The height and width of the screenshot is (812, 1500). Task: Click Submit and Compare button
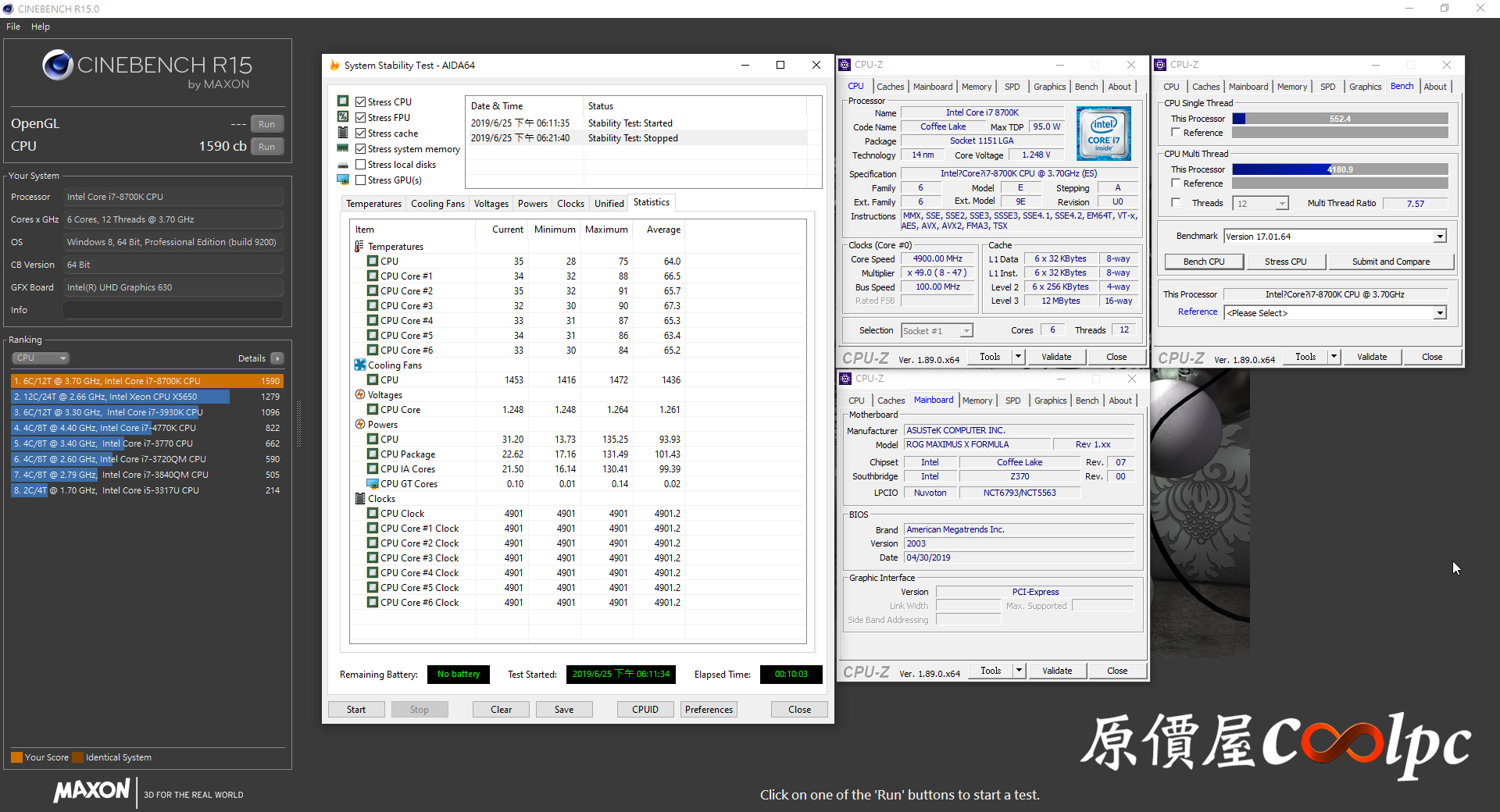click(x=1391, y=262)
